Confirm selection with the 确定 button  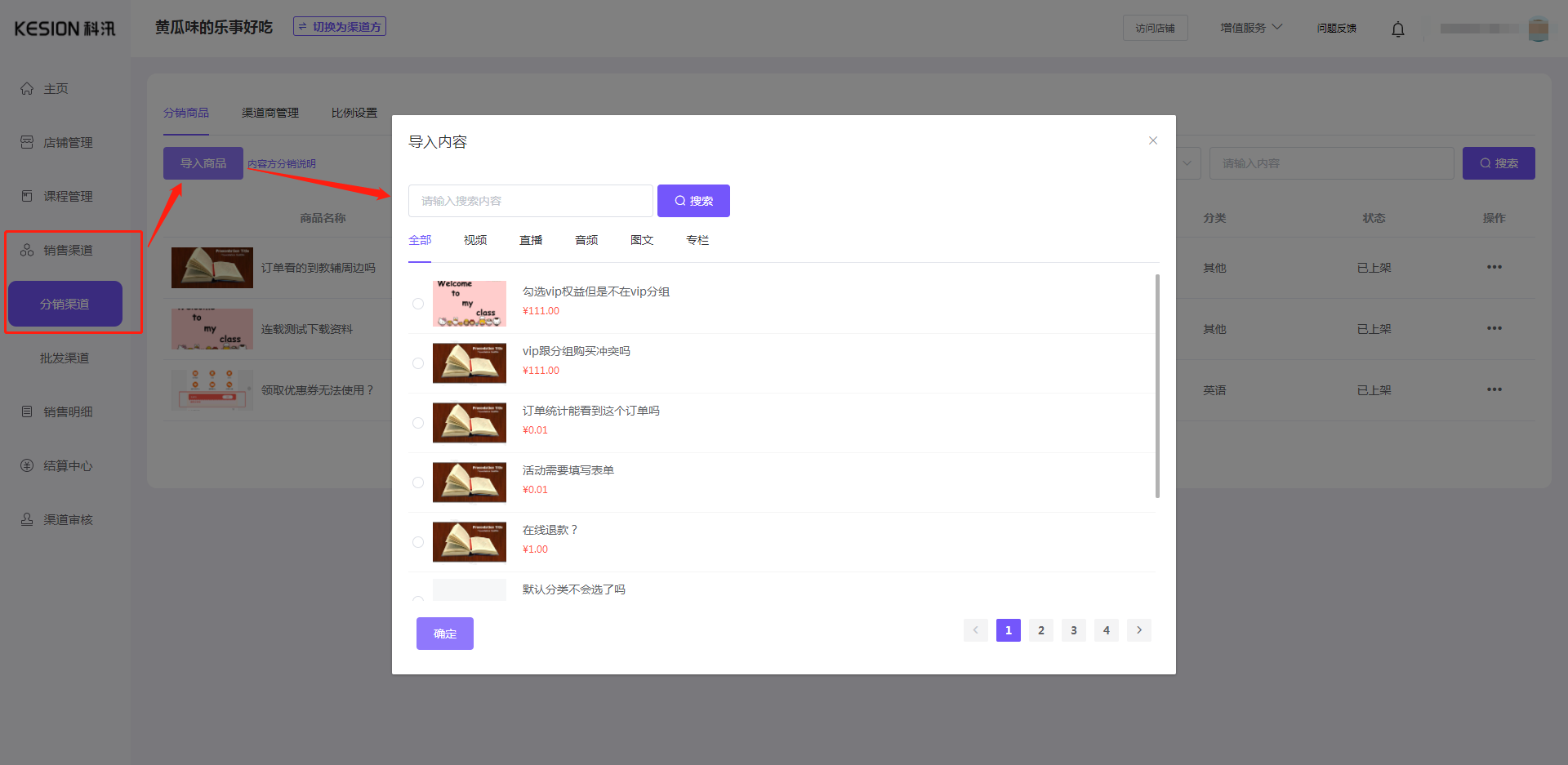click(444, 633)
